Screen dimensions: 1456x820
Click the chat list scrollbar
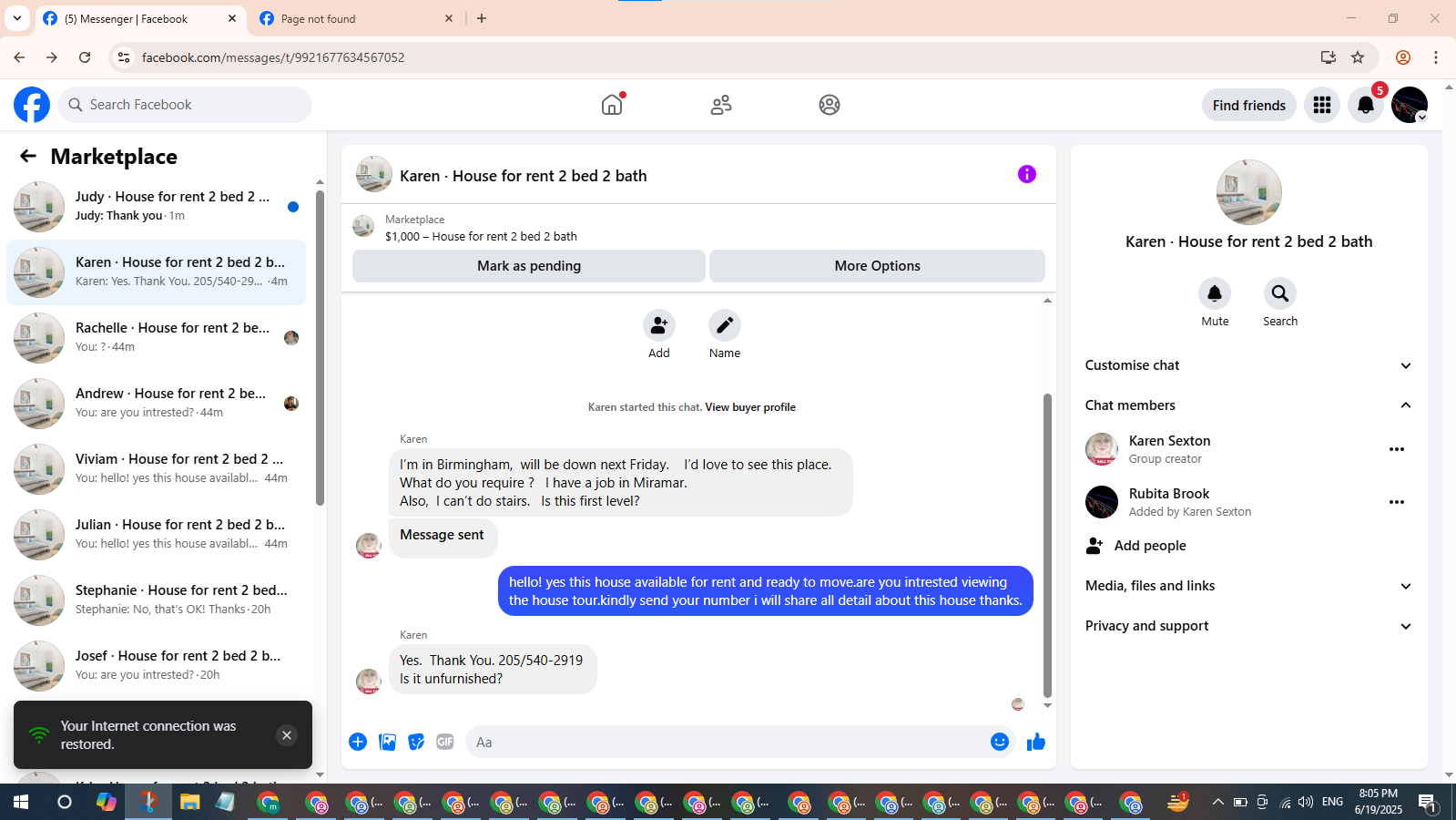coord(320,346)
